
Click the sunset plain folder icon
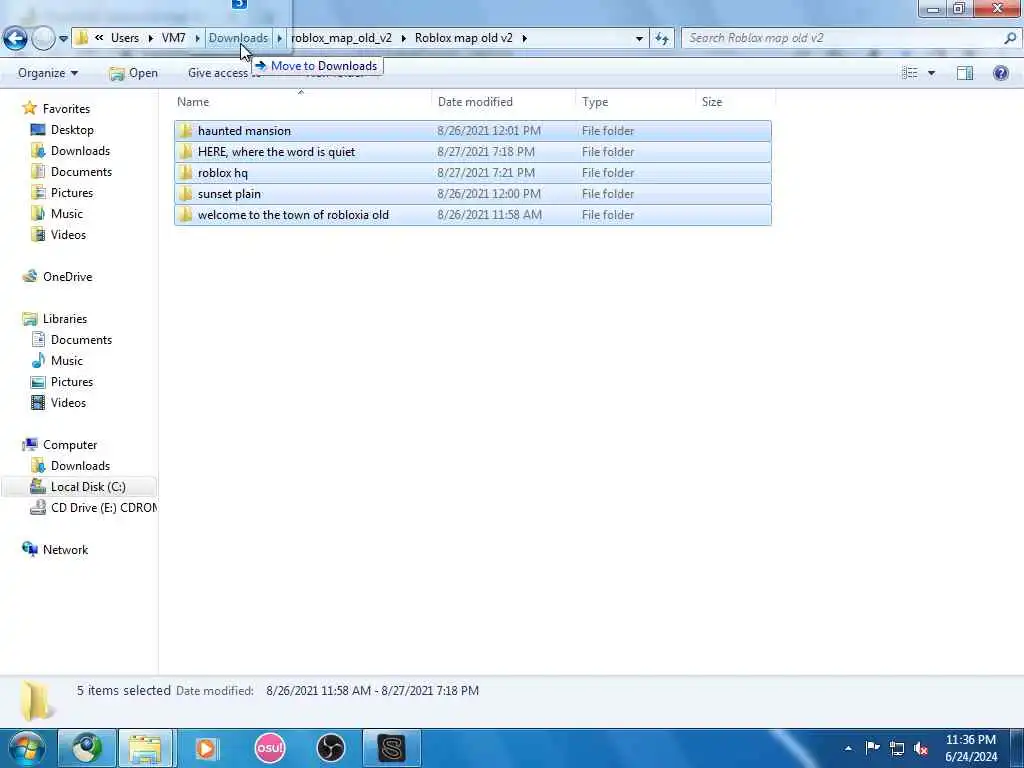pyautogui.click(x=185, y=194)
